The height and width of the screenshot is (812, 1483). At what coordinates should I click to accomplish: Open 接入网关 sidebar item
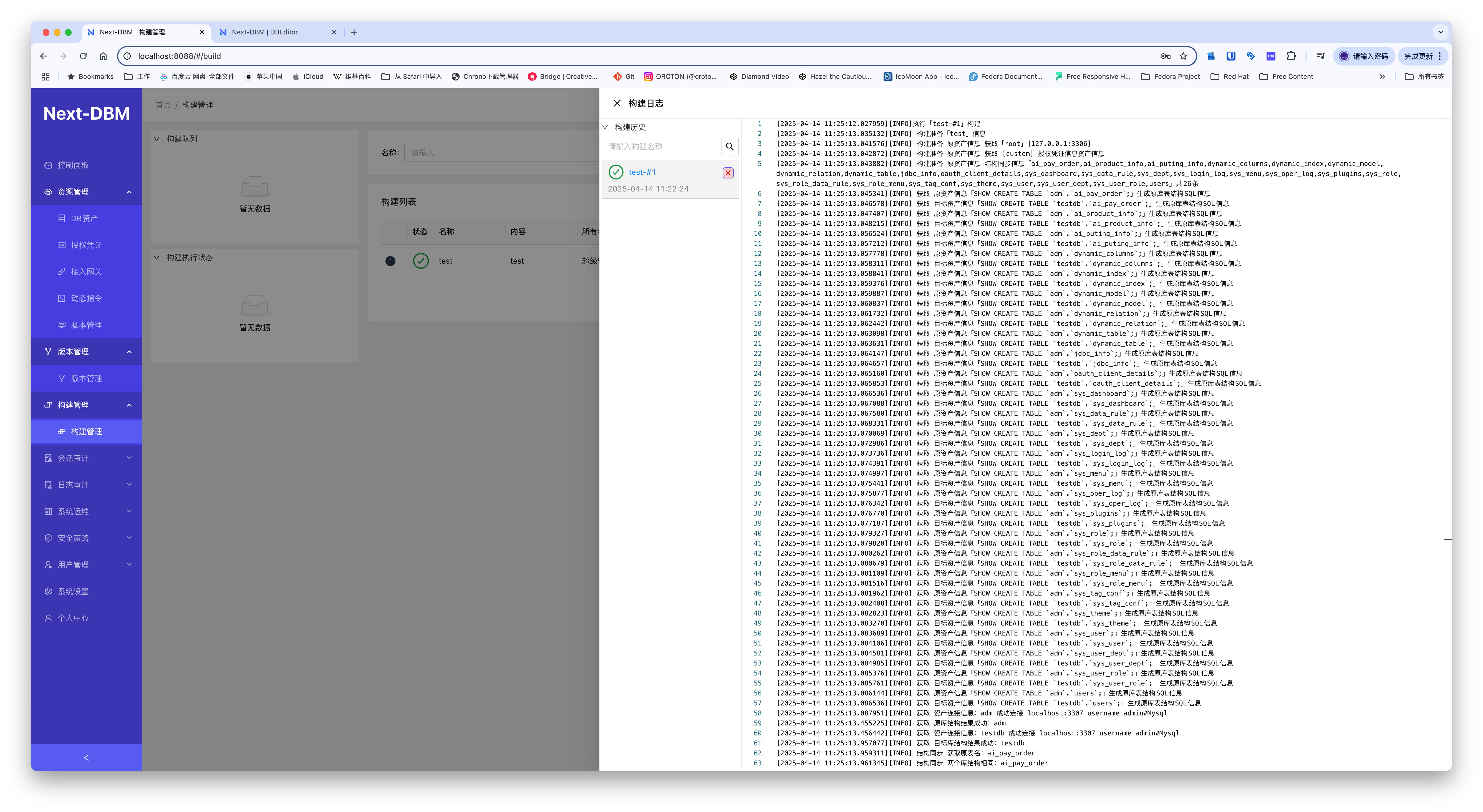[86, 272]
